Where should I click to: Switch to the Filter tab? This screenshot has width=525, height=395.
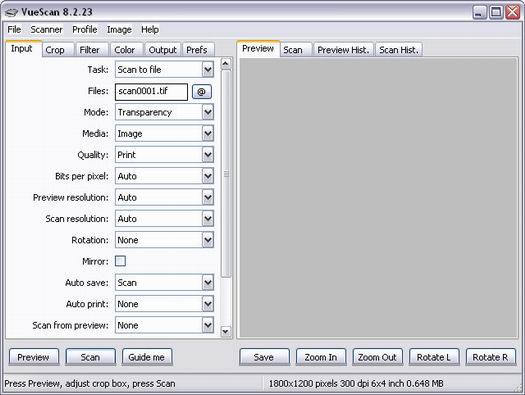tap(92, 50)
